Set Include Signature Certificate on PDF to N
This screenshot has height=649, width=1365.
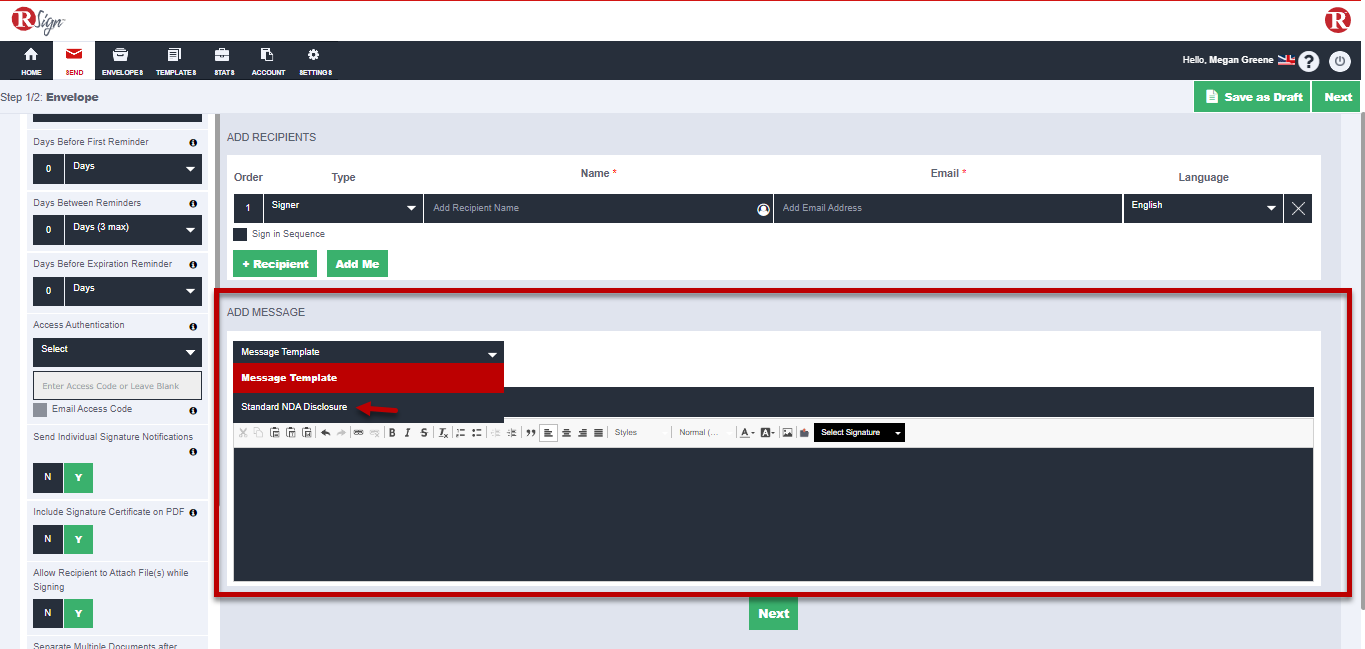(x=47, y=539)
